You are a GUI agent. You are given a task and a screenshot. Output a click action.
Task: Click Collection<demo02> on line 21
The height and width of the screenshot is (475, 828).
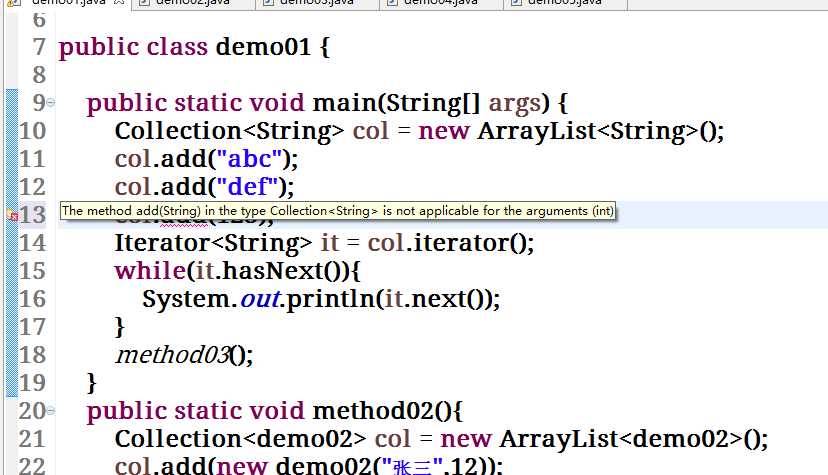point(240,439)
